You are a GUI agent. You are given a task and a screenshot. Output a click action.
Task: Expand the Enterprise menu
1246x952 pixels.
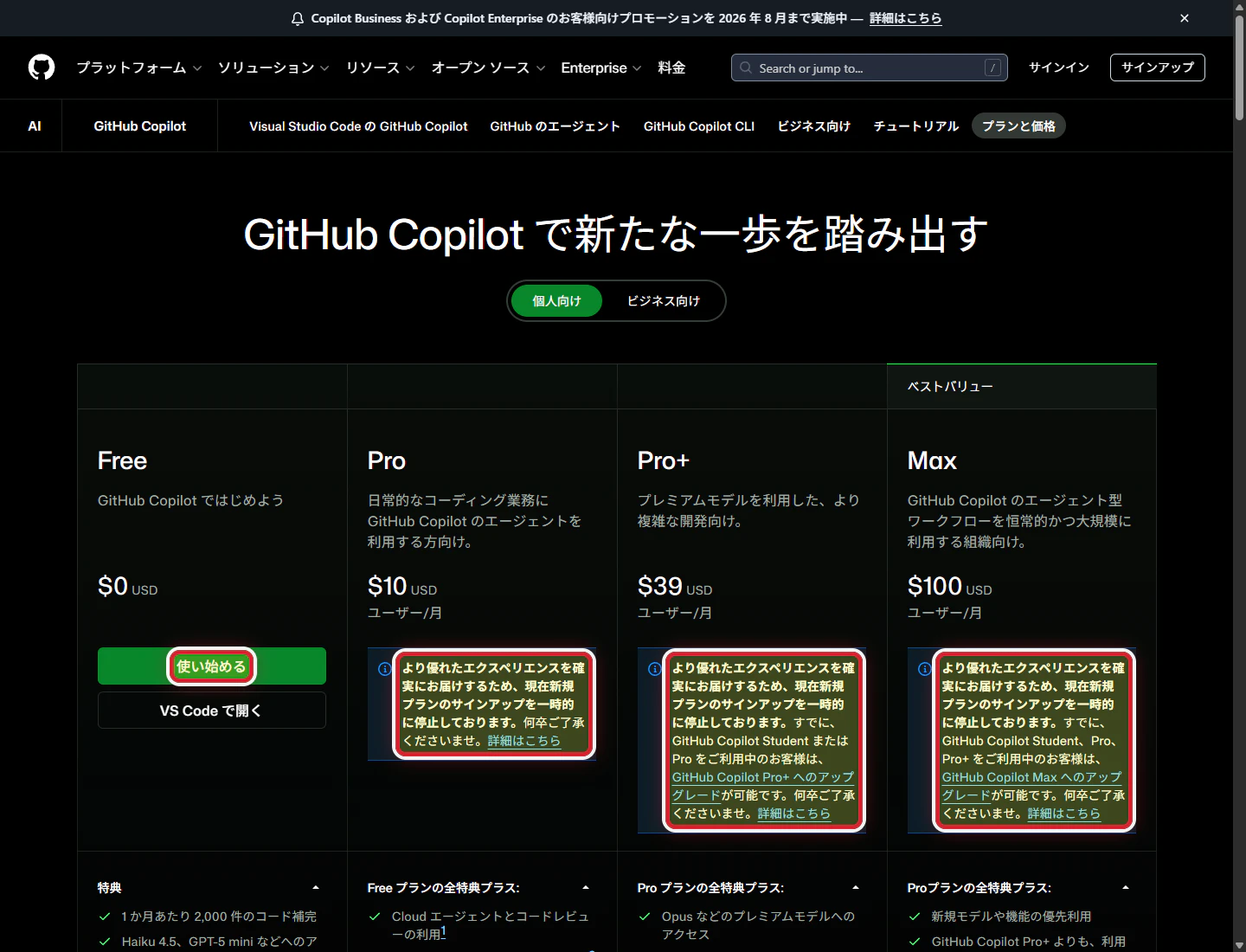601,68
